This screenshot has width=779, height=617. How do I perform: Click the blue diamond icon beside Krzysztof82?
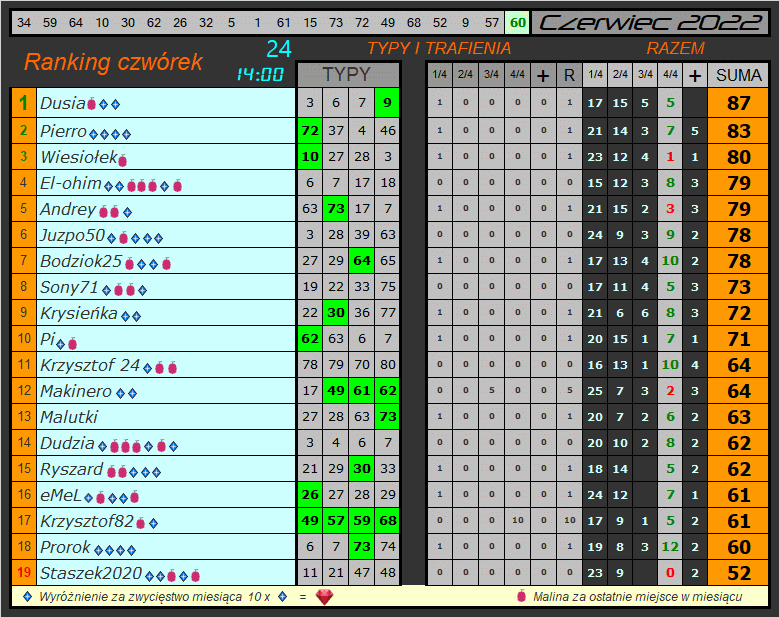(154, 523)
